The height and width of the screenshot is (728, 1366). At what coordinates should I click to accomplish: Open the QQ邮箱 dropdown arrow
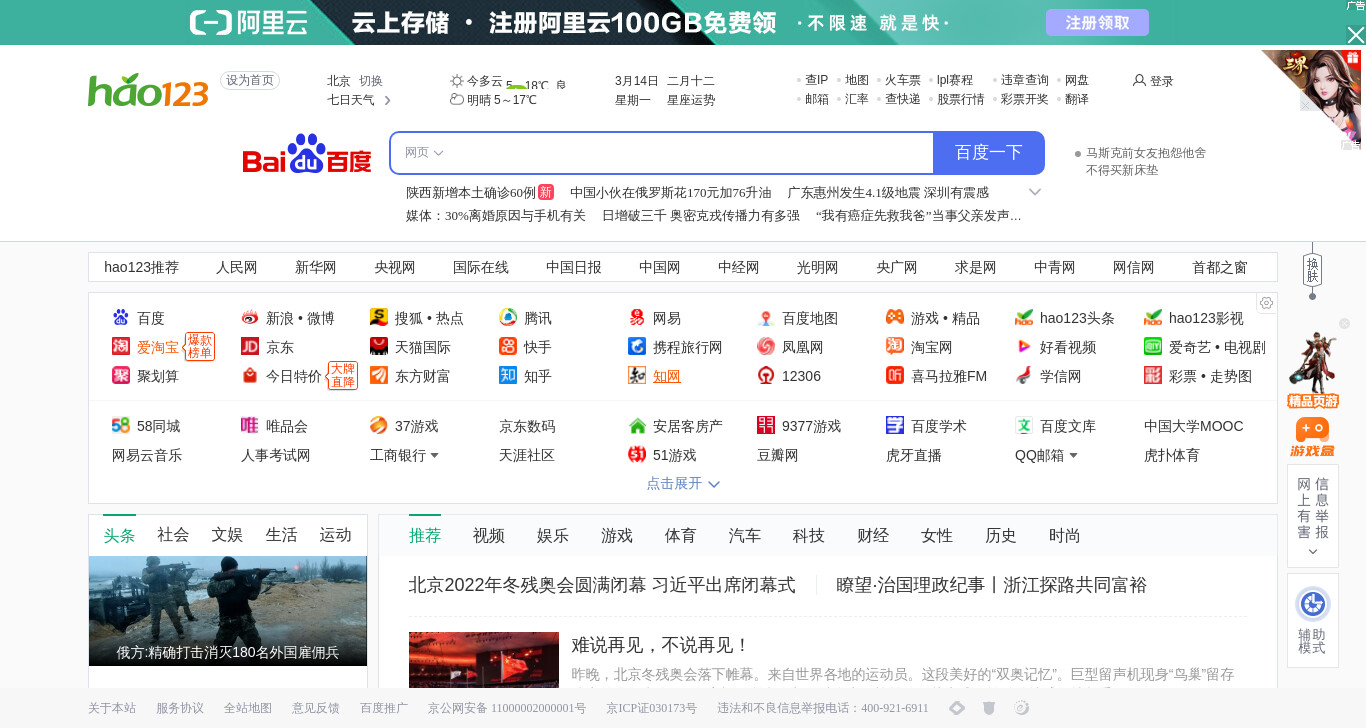click(1074, 455)
